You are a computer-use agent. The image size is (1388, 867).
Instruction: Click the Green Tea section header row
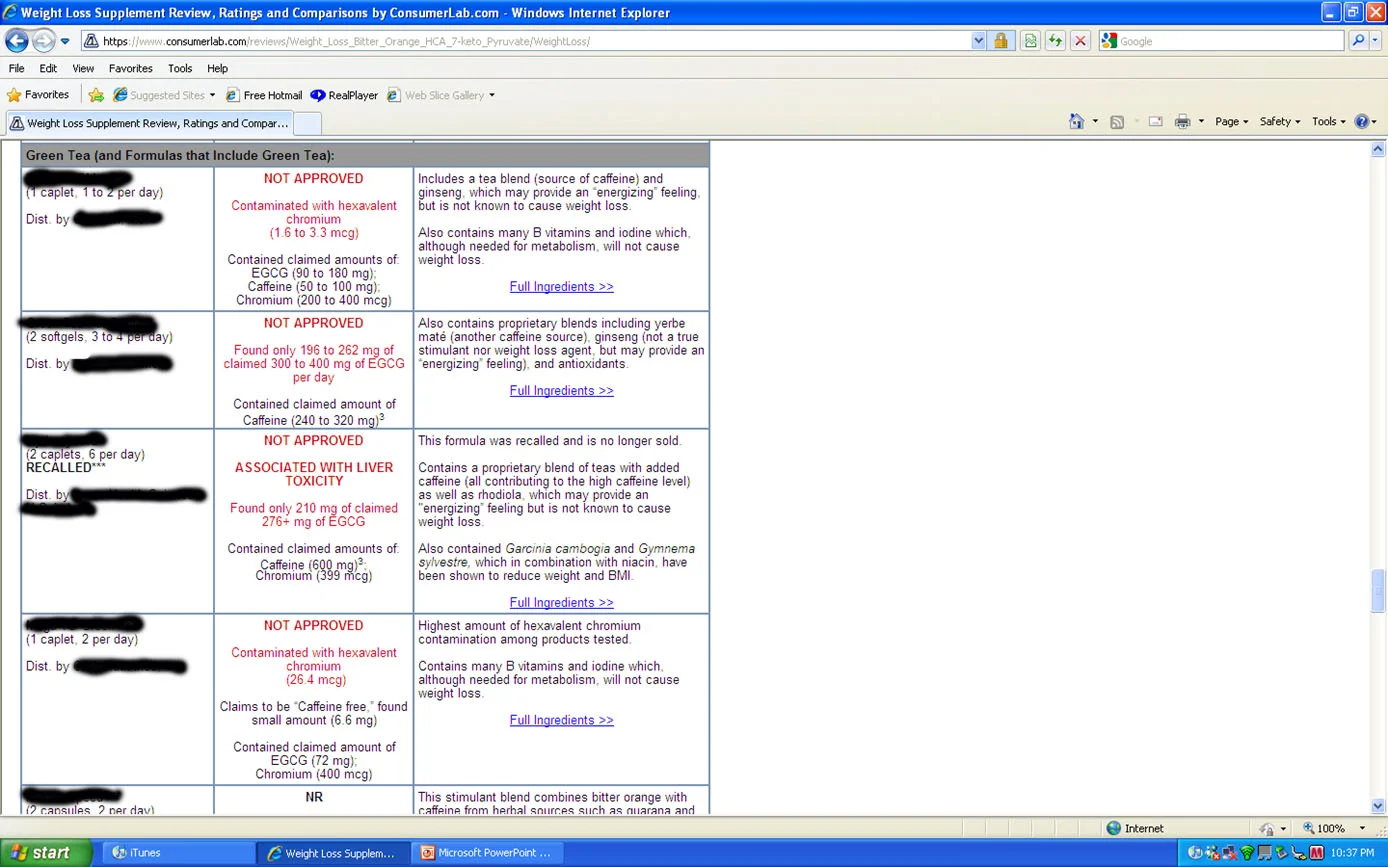[365, 155]
